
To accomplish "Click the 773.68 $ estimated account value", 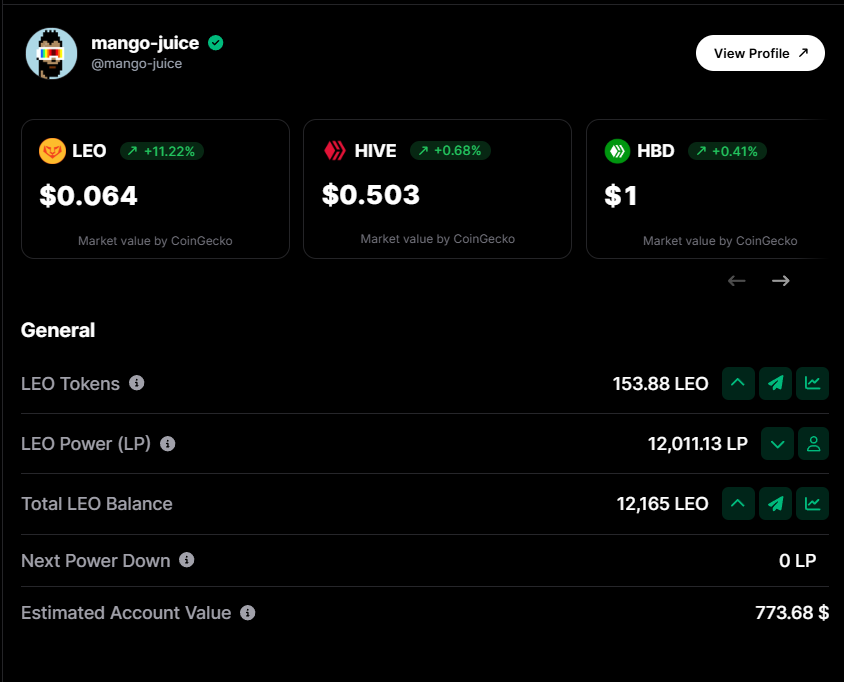I will tap(792, 613).
